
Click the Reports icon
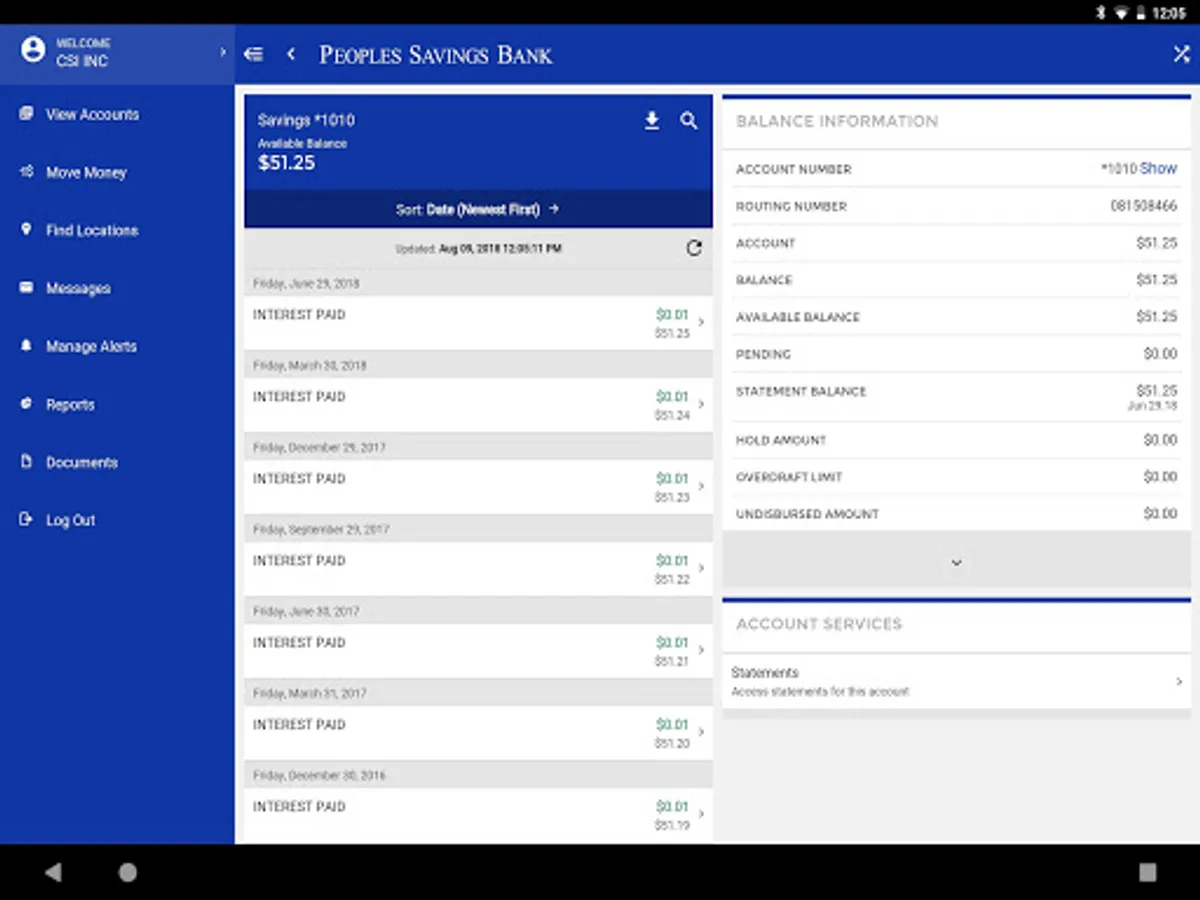(x=26, y=404)
